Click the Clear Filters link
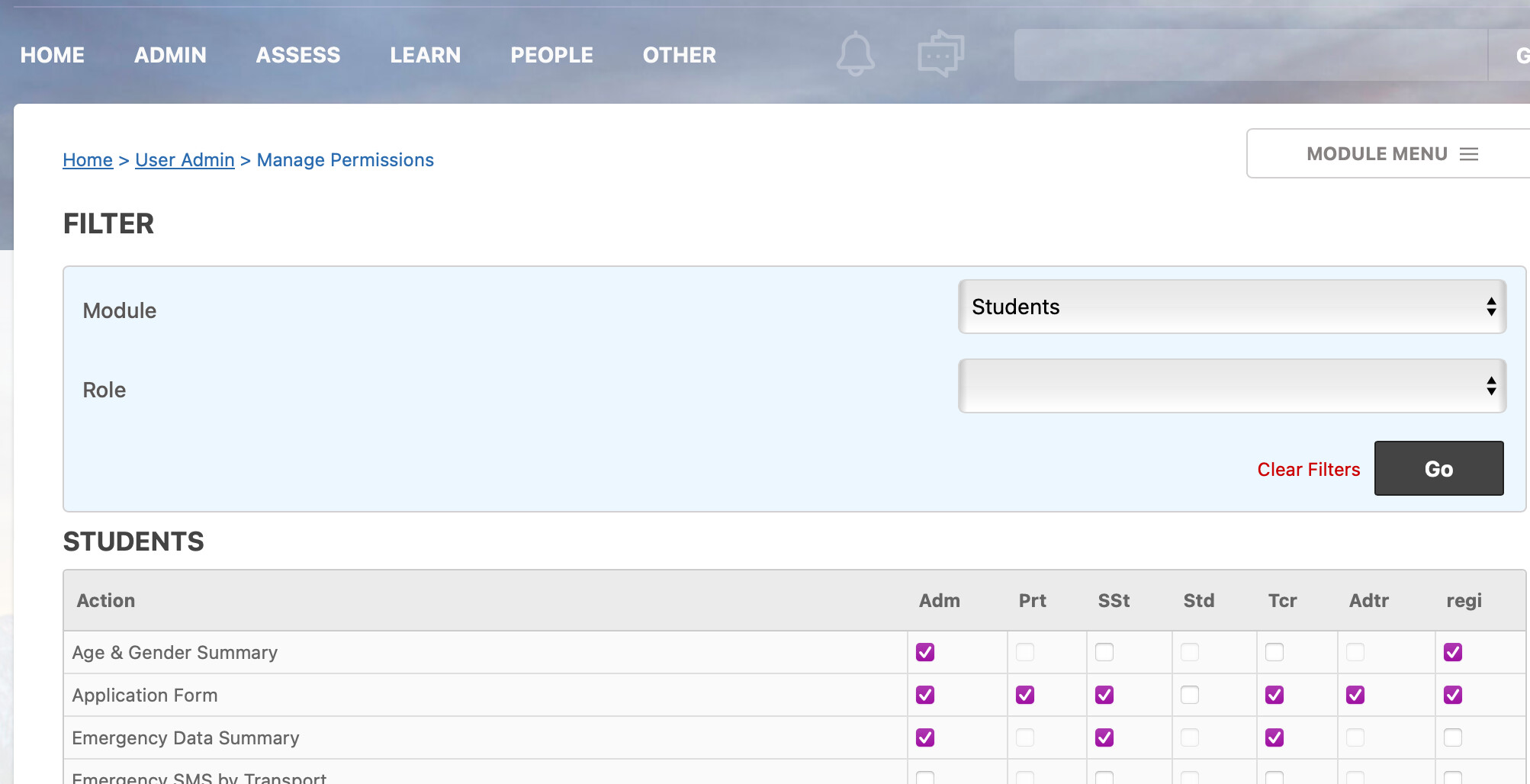Screen dimensions: 1530x784 point(1309,470)
